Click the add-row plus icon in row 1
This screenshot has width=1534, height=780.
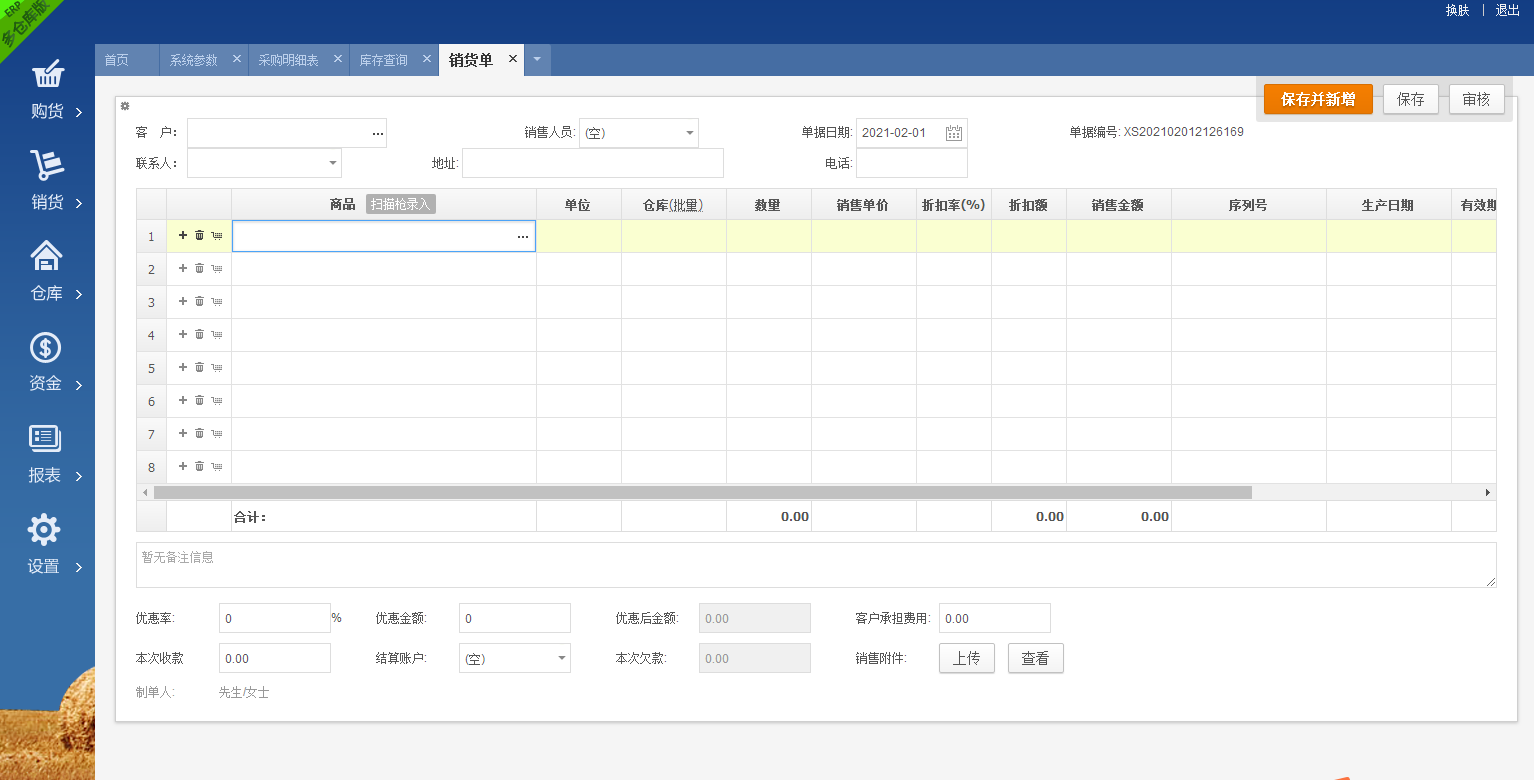[x=183, y=236]
